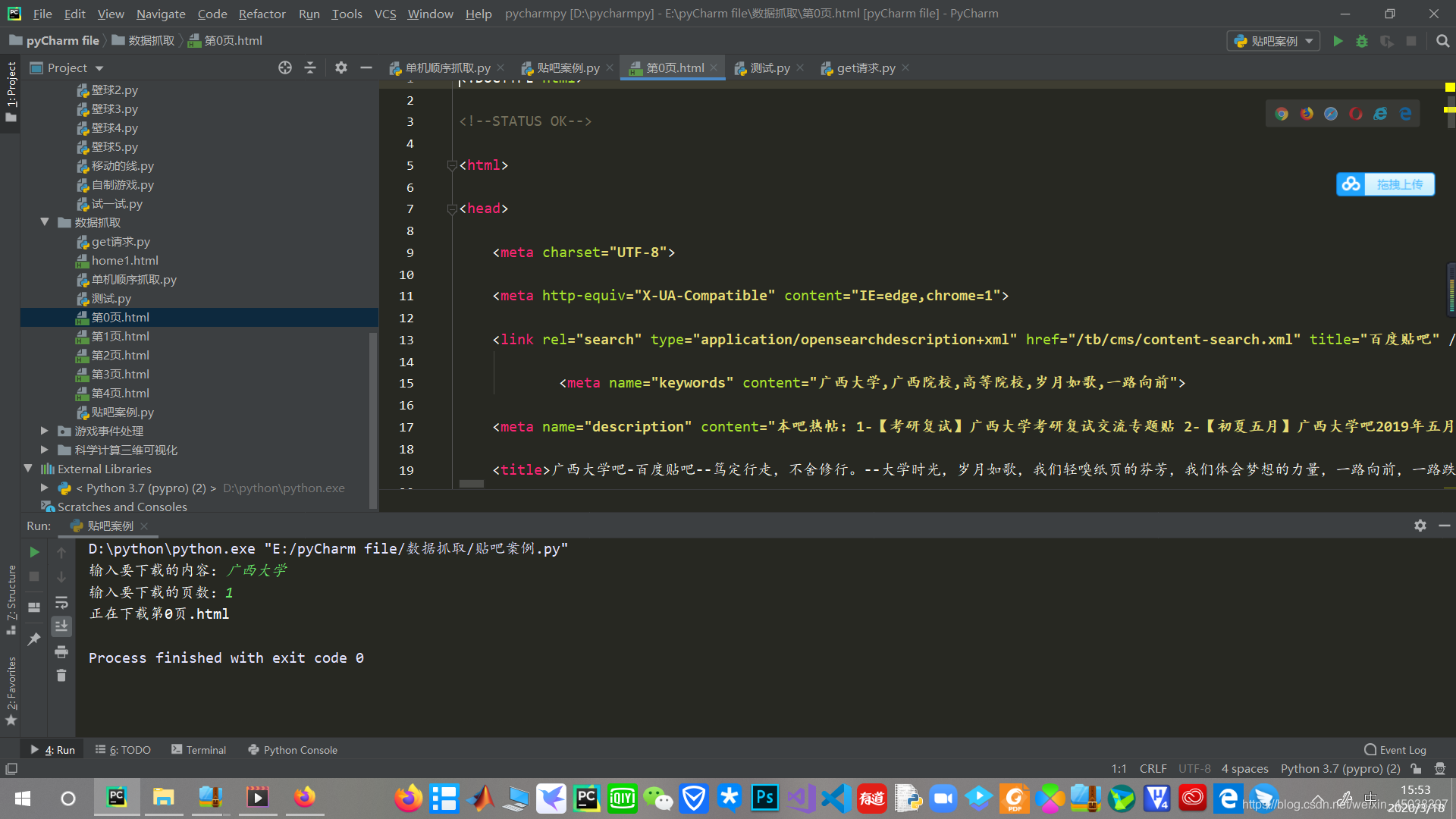Fold the html tag on line 5

[x=452, y=165]
